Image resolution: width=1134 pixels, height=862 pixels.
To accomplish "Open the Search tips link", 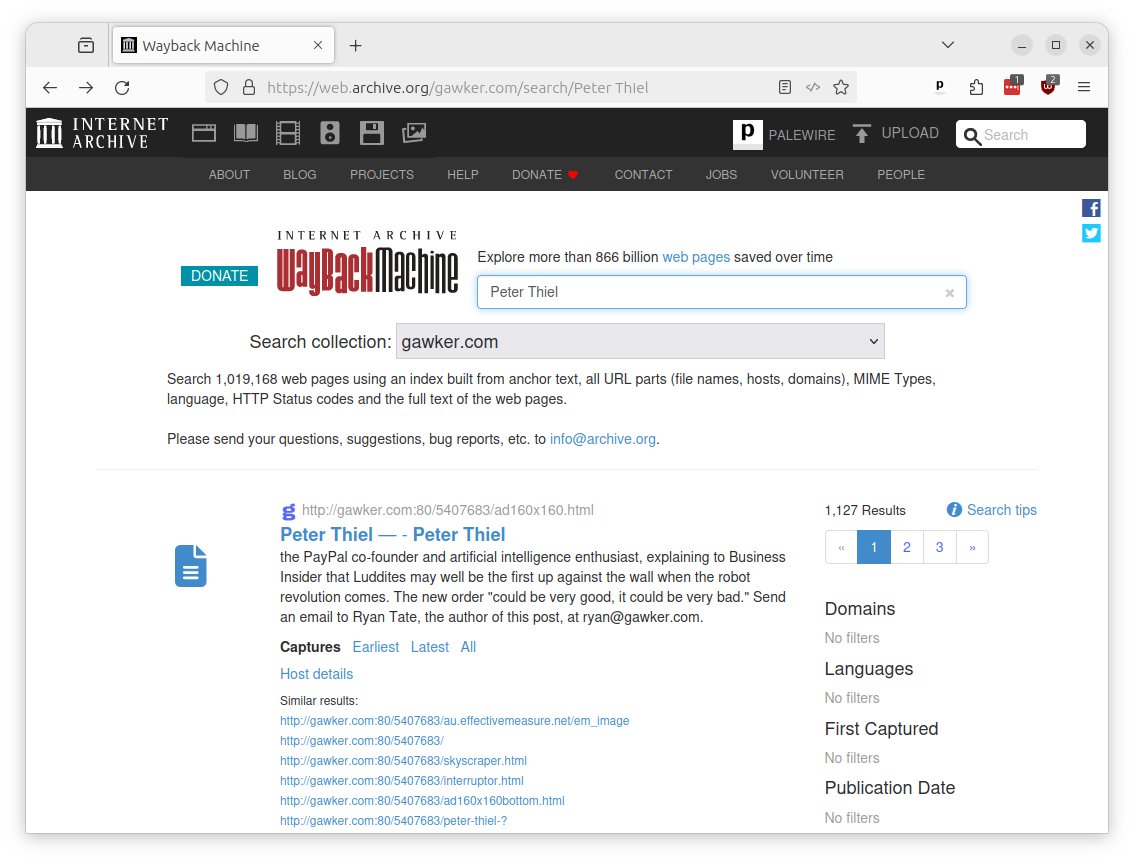I will coord(1002,510).
